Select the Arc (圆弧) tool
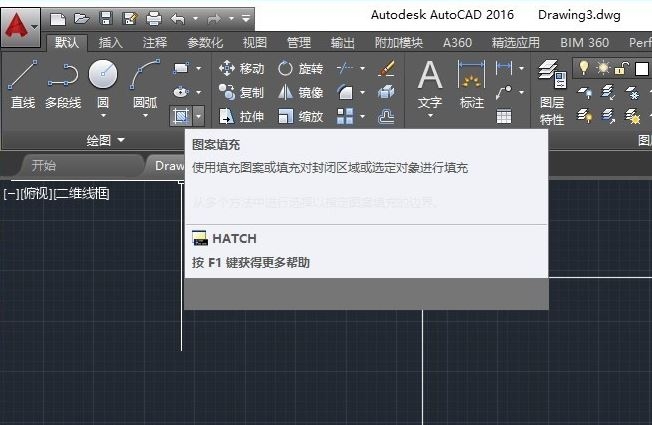 coord(145,83)
